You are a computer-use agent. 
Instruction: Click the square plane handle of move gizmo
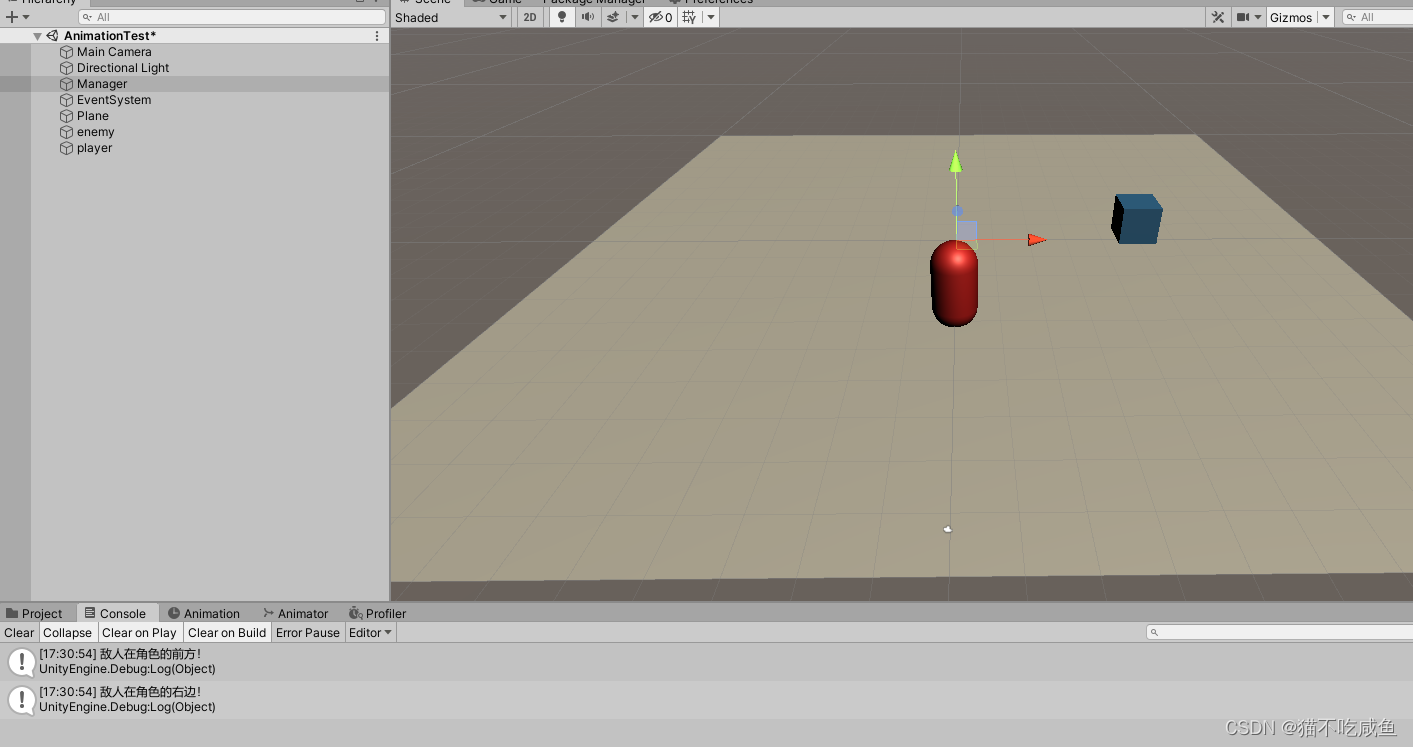coord(967,233)
